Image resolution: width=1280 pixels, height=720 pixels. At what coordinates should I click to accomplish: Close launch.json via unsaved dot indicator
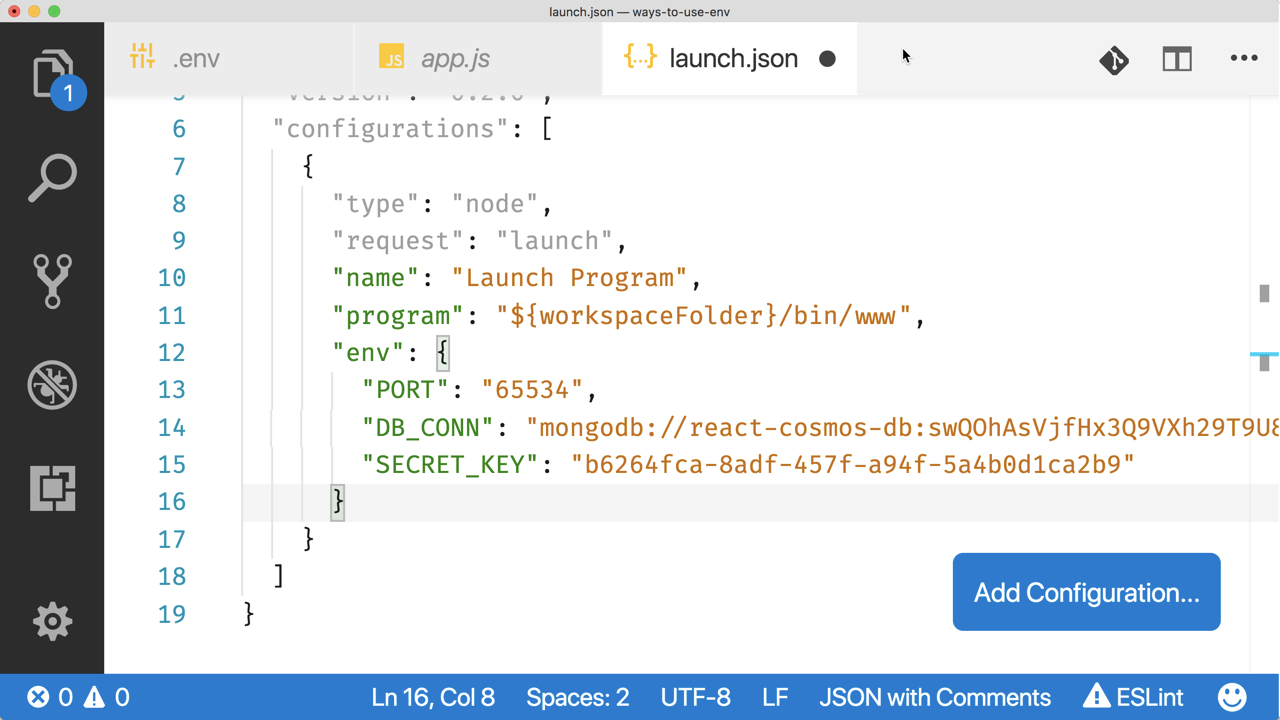[827, 59]
